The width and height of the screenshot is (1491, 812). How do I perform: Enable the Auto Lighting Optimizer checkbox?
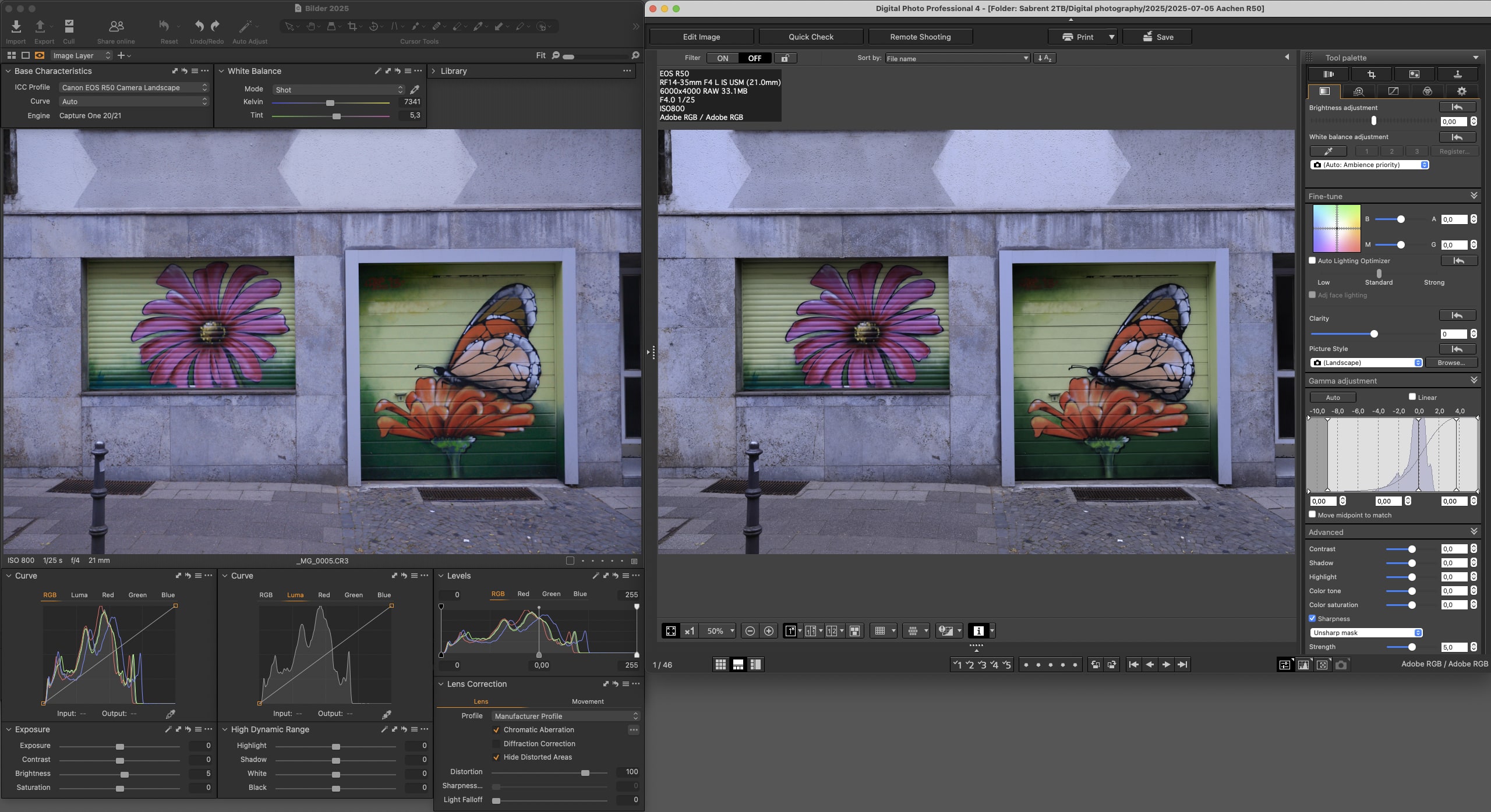[x=1312, y=261]
